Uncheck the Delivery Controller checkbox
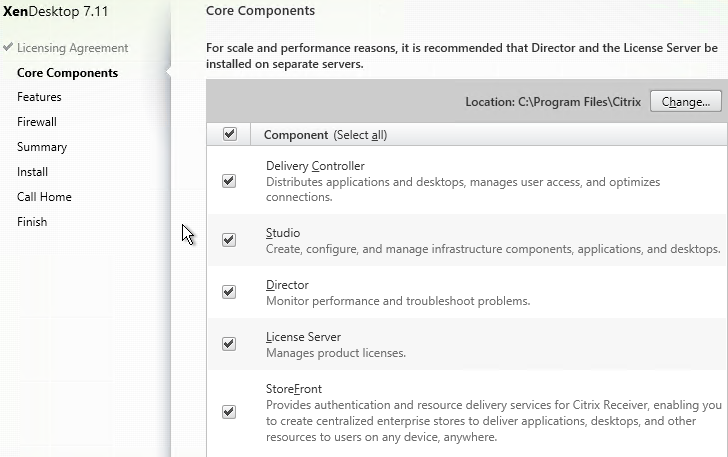 pyautogui.click(x=229, y=181)
